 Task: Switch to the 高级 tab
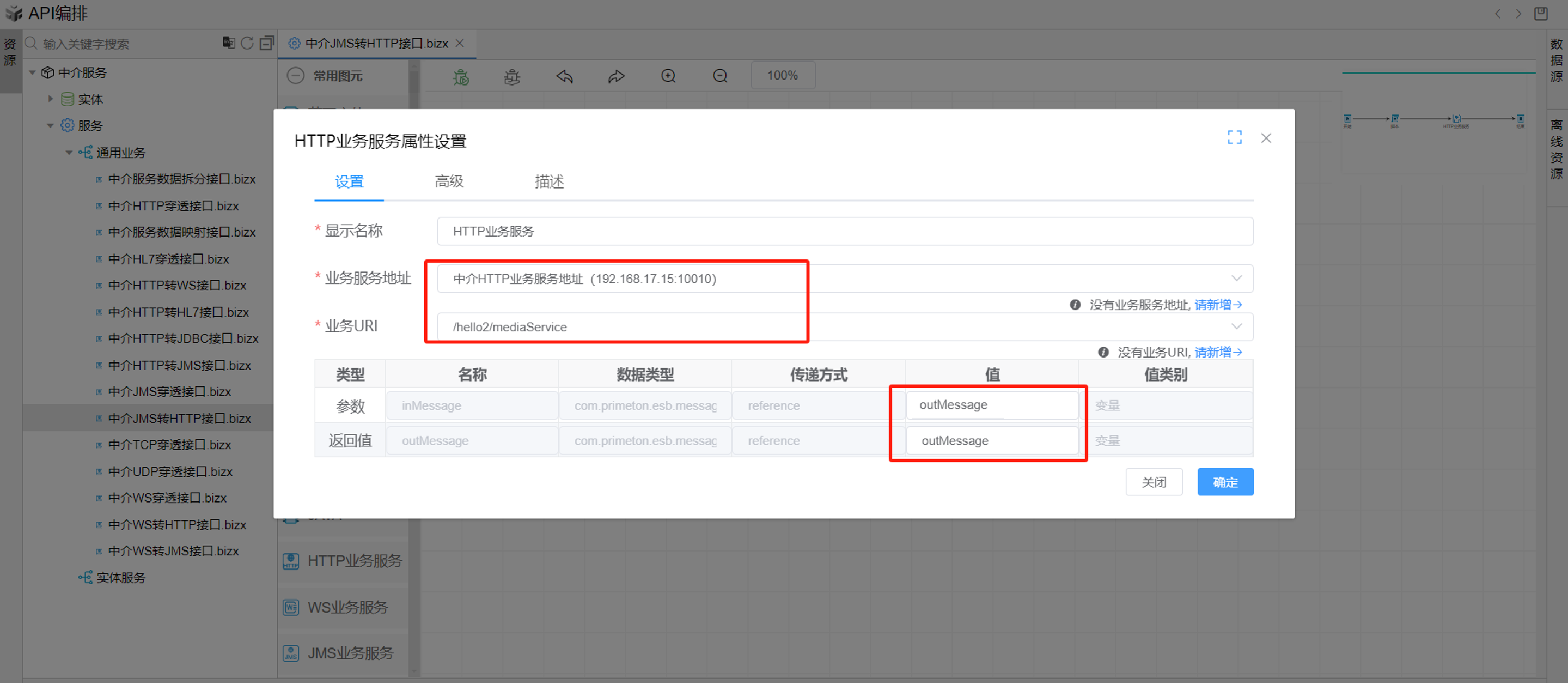(x=449, y=181)
